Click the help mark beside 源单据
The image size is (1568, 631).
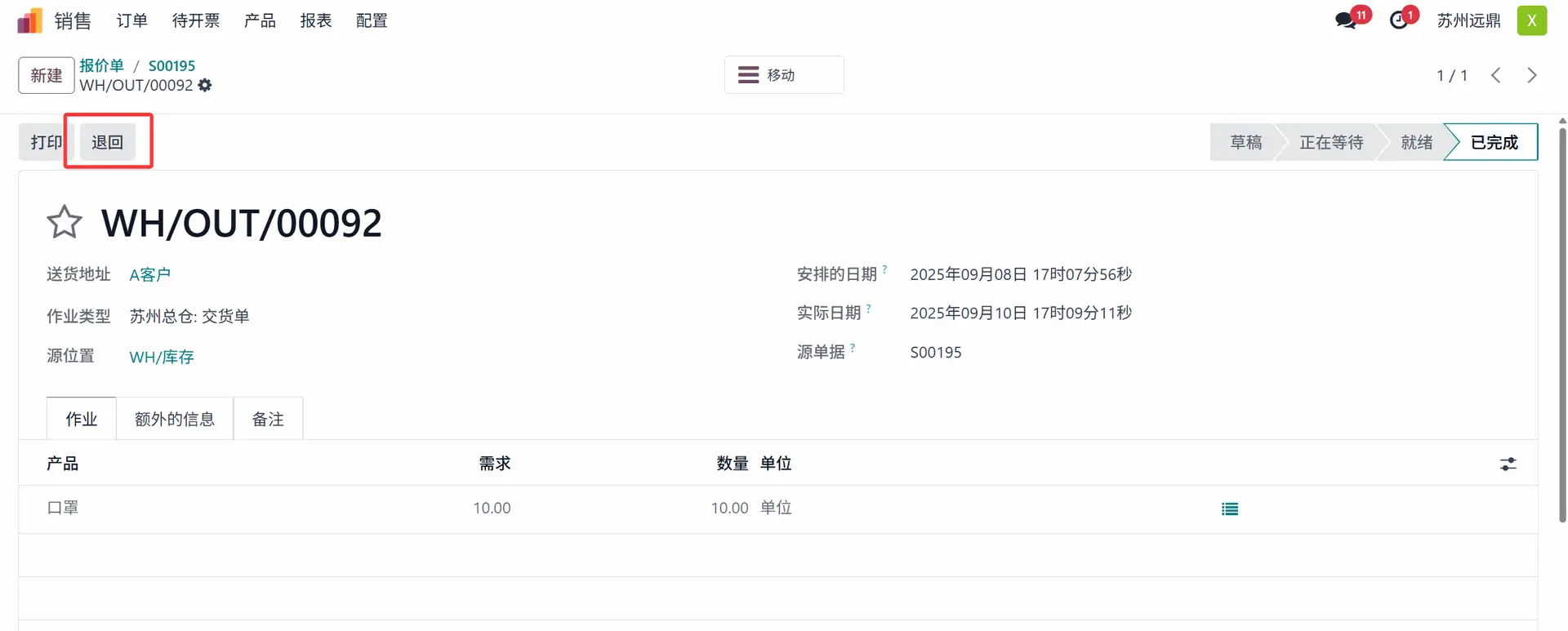(853, 347)
